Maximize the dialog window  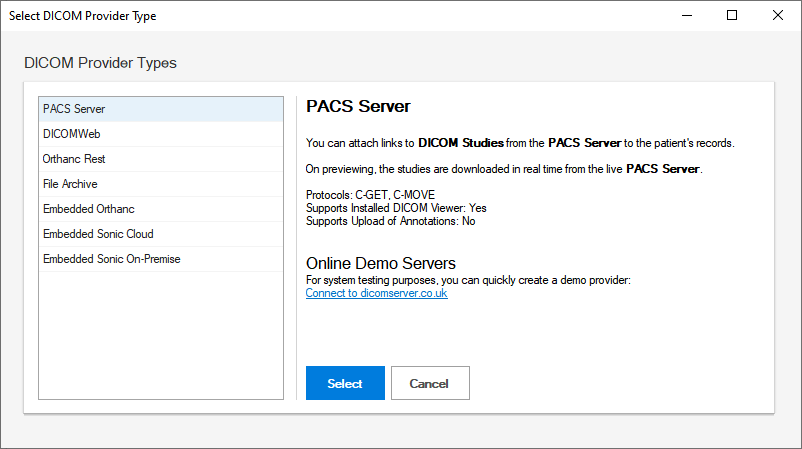[732, 15]
